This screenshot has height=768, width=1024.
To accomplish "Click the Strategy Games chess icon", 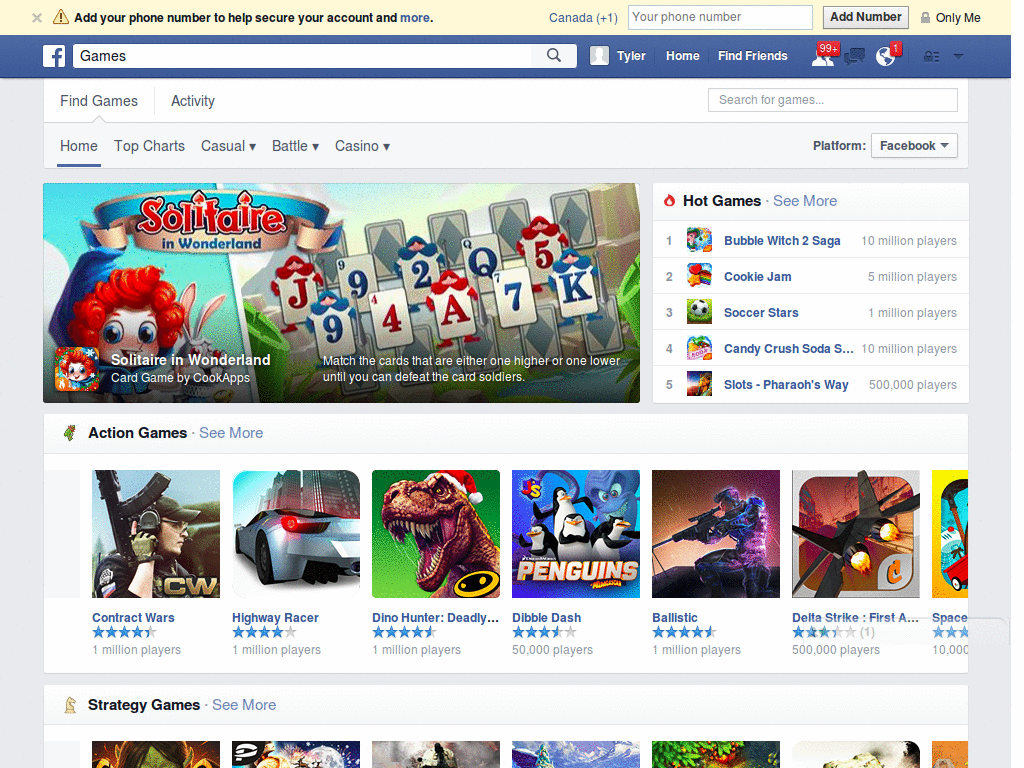I will pos(70,705).
